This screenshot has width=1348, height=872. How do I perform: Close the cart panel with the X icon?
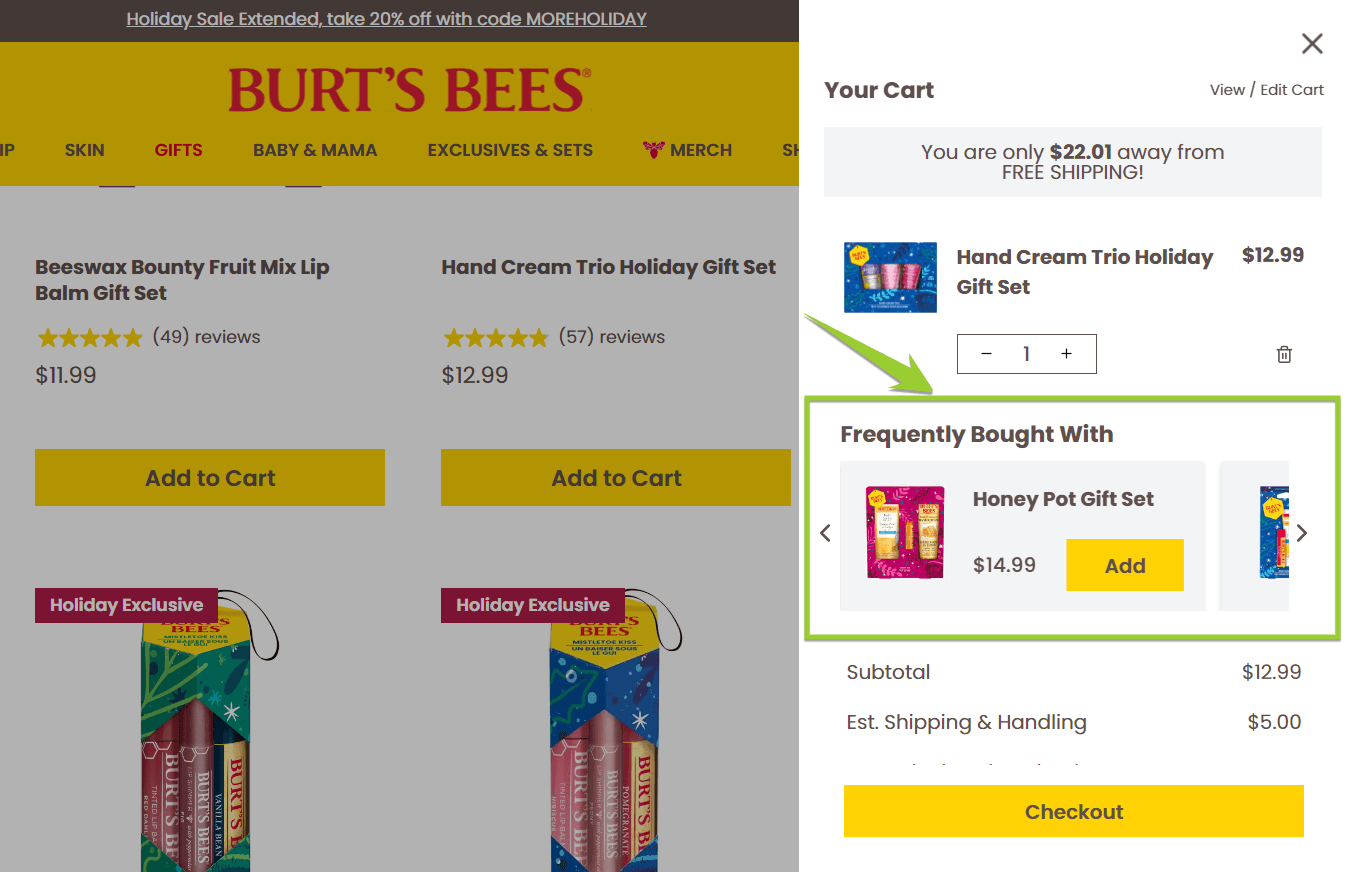pyautogui.click(x=1312, y=43)
